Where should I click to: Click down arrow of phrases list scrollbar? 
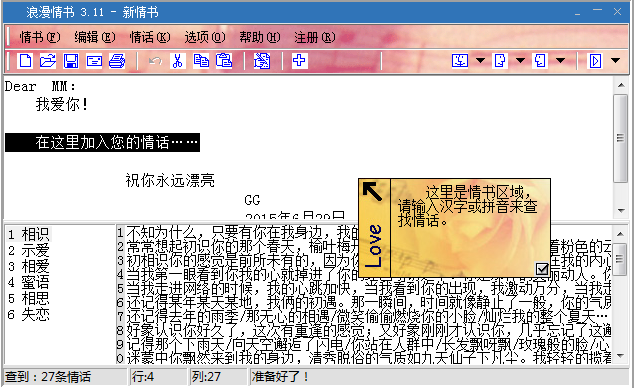point(620,356)
